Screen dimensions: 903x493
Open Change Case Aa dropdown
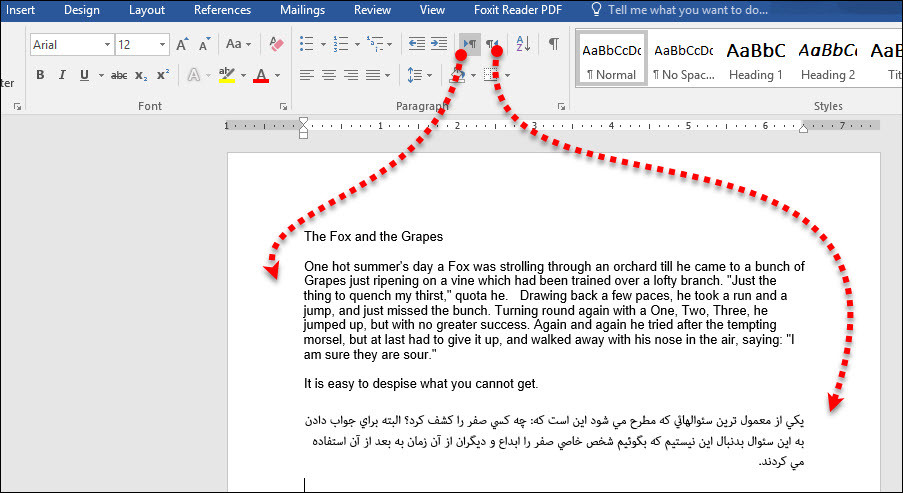point(238,44)
